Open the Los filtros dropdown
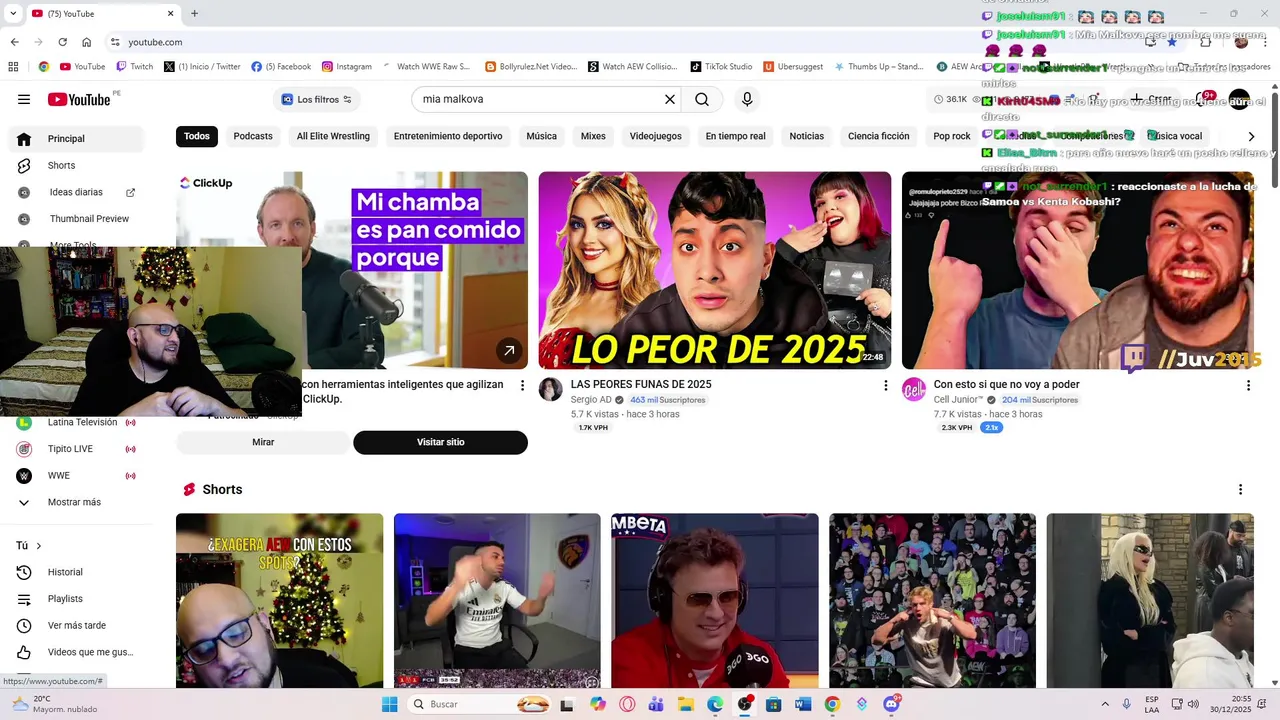The image size is (1280, 720). click(x=317, y=99)
